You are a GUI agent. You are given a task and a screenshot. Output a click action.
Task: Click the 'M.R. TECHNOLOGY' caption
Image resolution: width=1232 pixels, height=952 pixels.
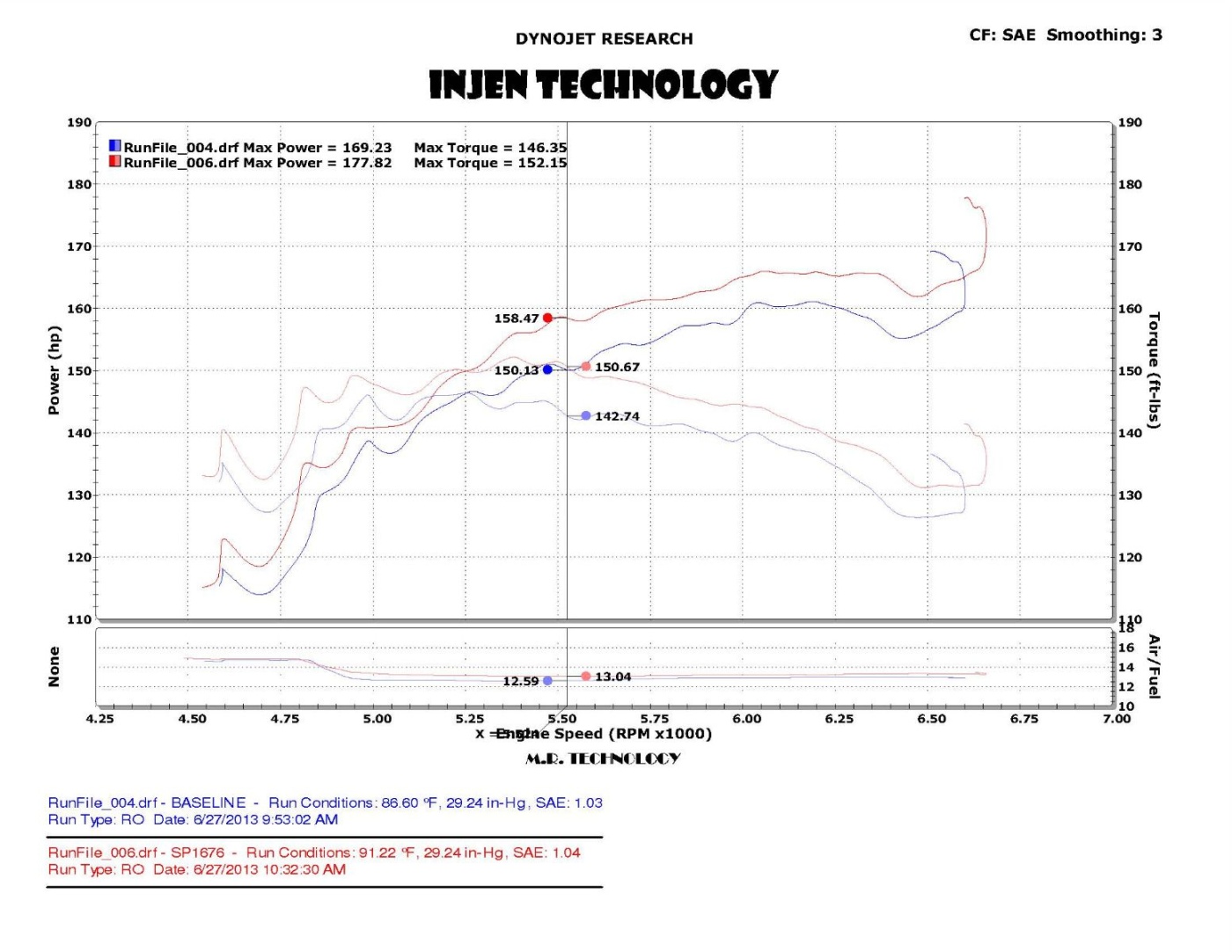pos(604,758)
